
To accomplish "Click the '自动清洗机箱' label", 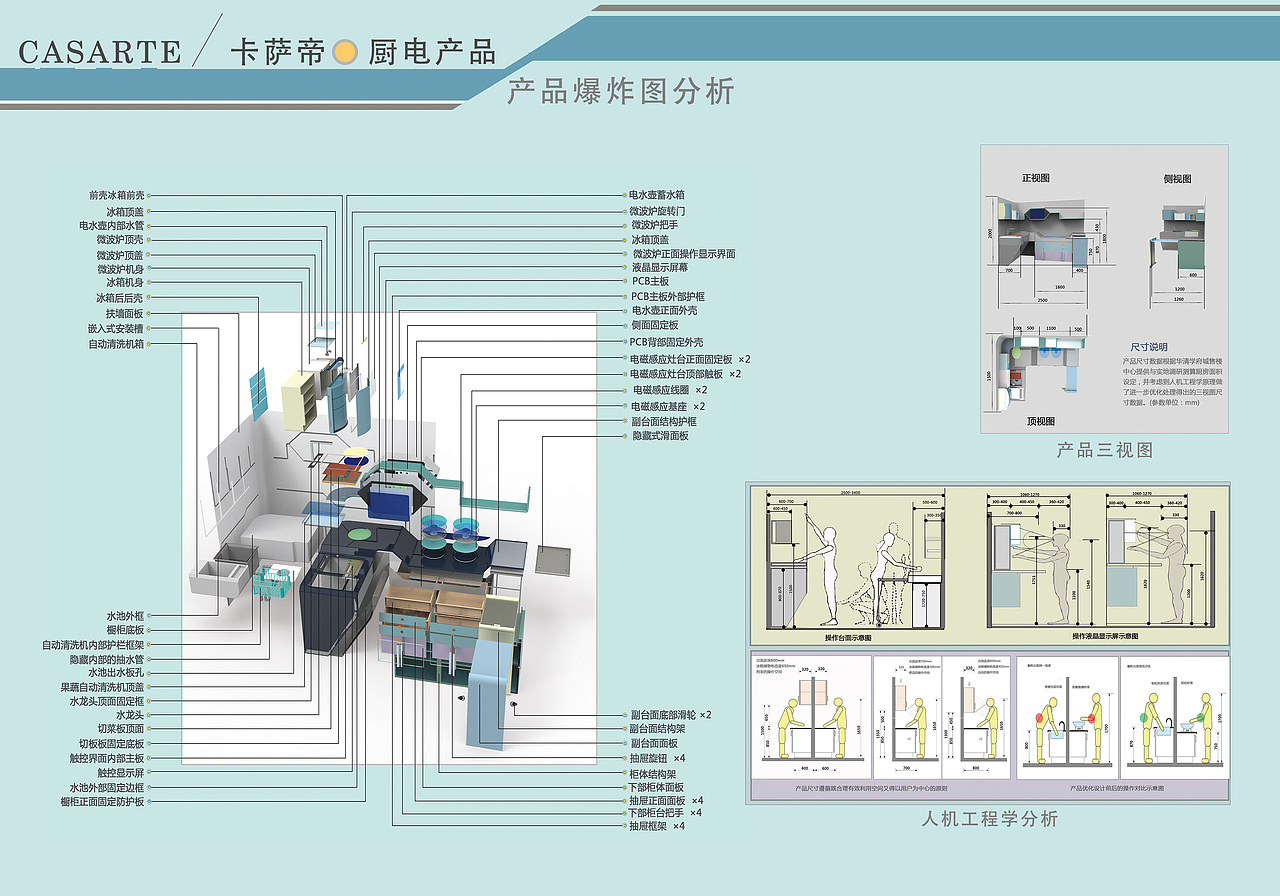I will tap(116, 344).
